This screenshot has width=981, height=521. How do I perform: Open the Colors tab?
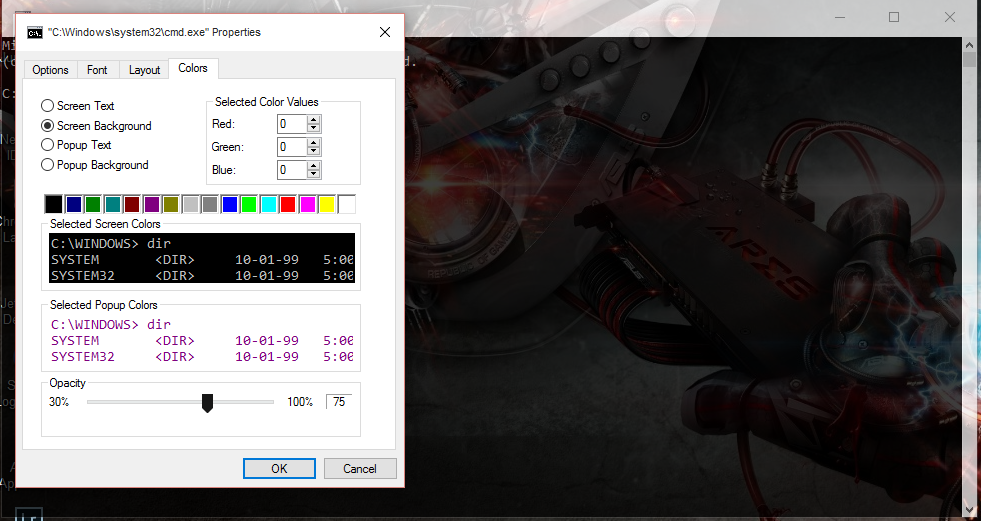tap(193, 68)
